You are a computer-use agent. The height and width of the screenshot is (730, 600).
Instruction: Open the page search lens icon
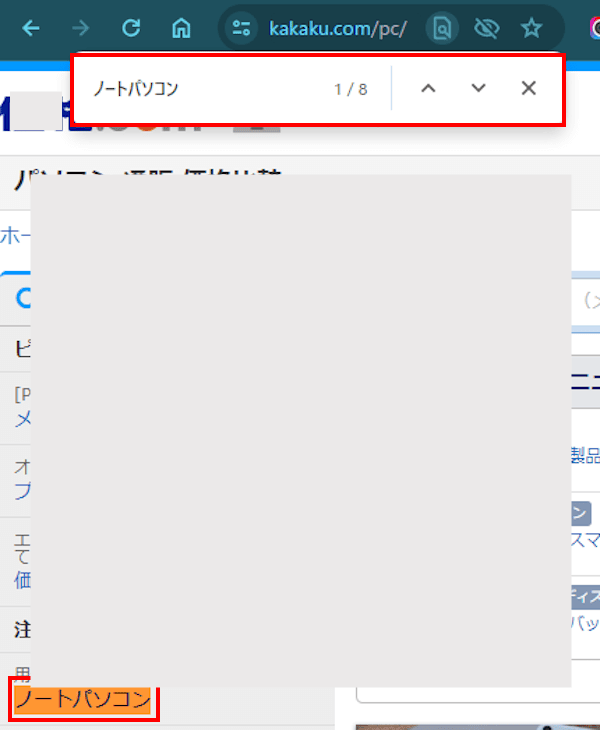(x=442, y=29)
